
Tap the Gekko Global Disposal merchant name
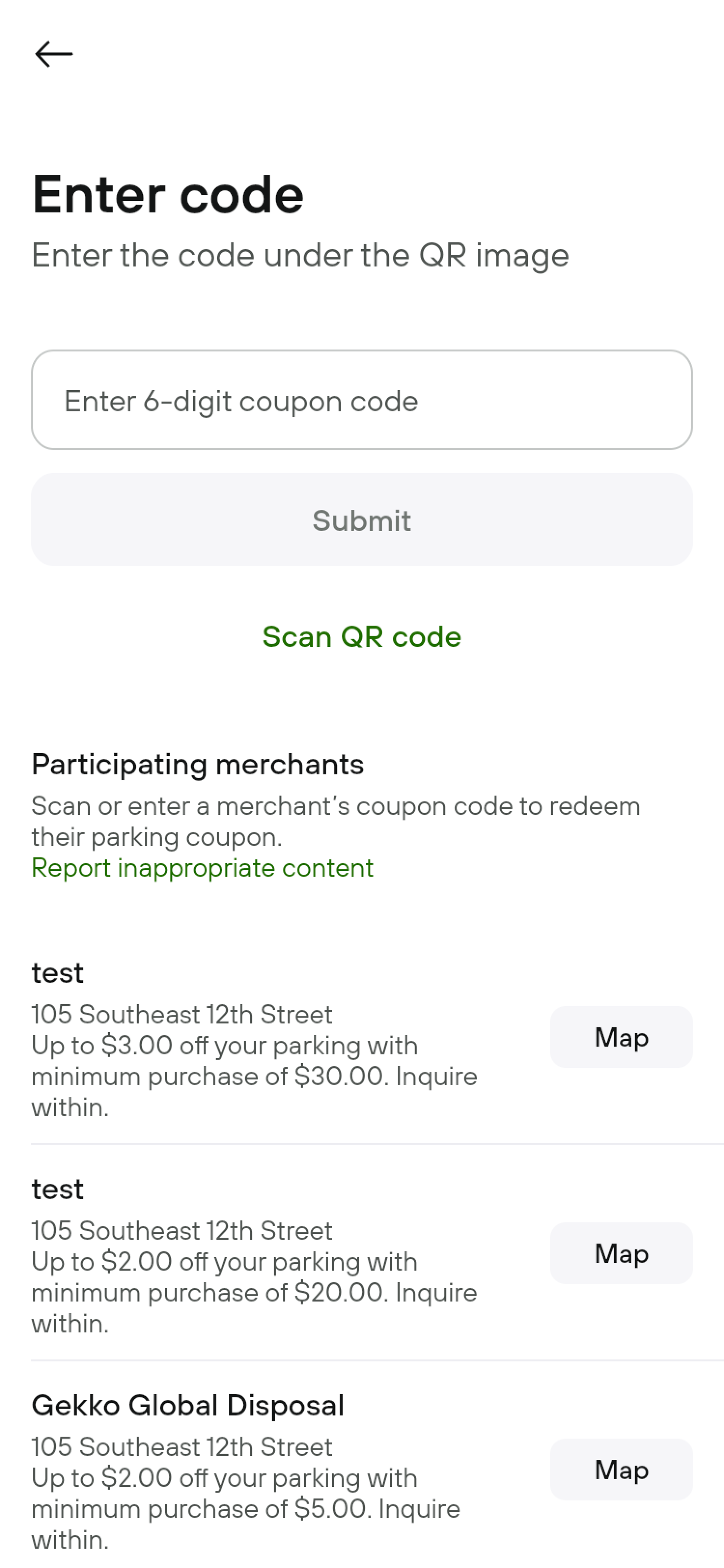click(187, 1405)
